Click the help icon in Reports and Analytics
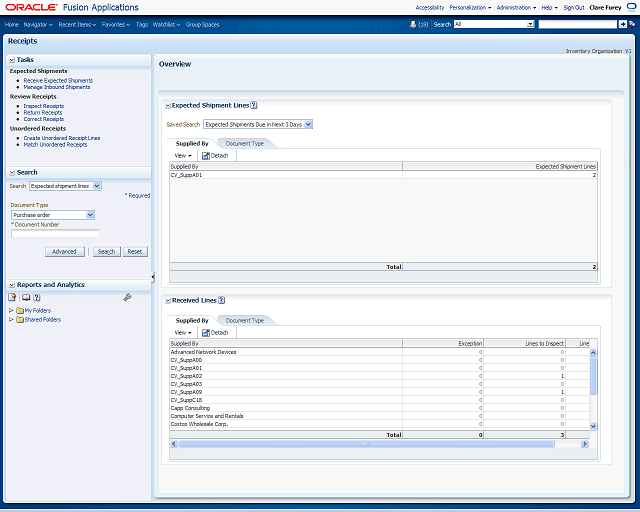Screen dimensions: 640x512 (x=37, y=297)
